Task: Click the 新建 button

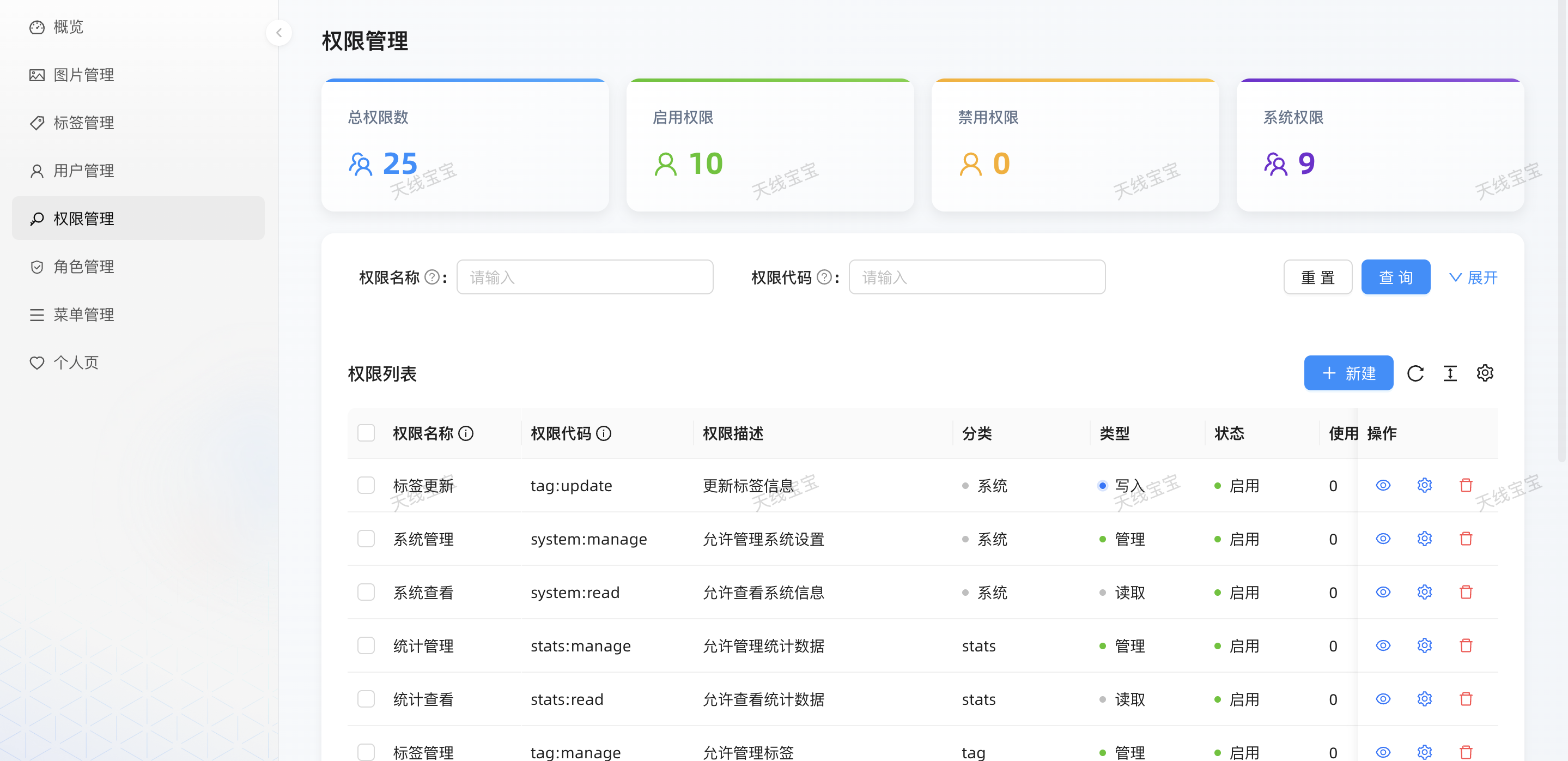Action: point(1348,373)
